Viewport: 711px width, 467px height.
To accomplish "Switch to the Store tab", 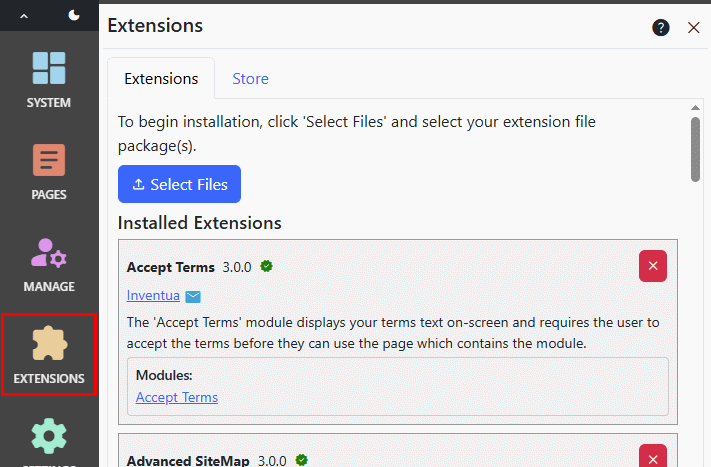I will tap(250, 78).
